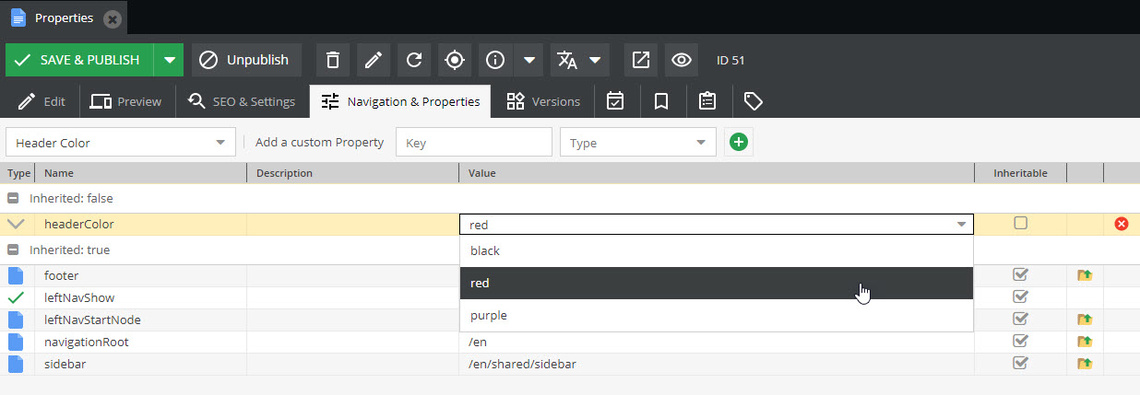Open the Type dropdown for custom property
This screenshot has height=395, width=1140.
(x=638, y=142)
